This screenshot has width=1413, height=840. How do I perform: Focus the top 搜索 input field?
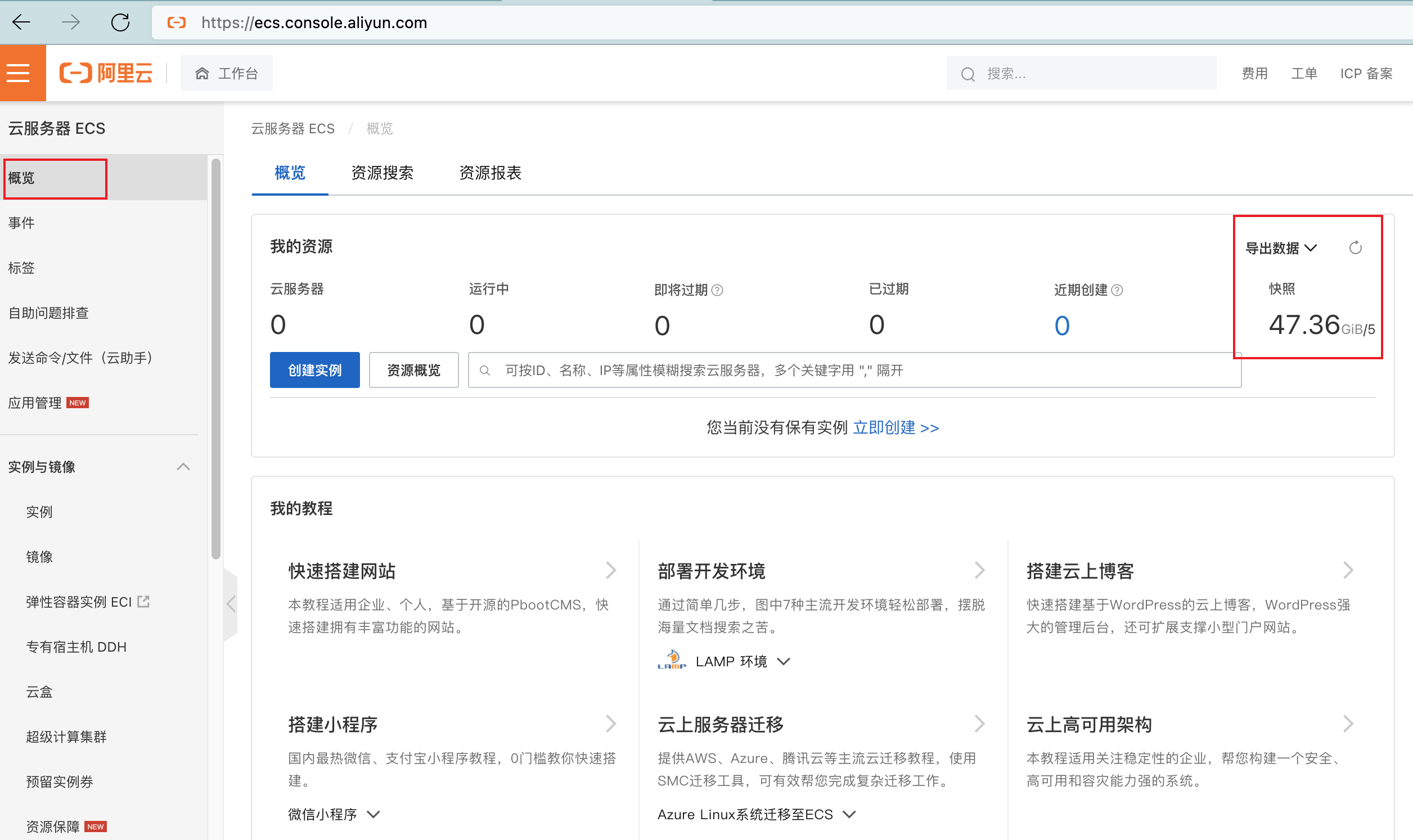1081,73
